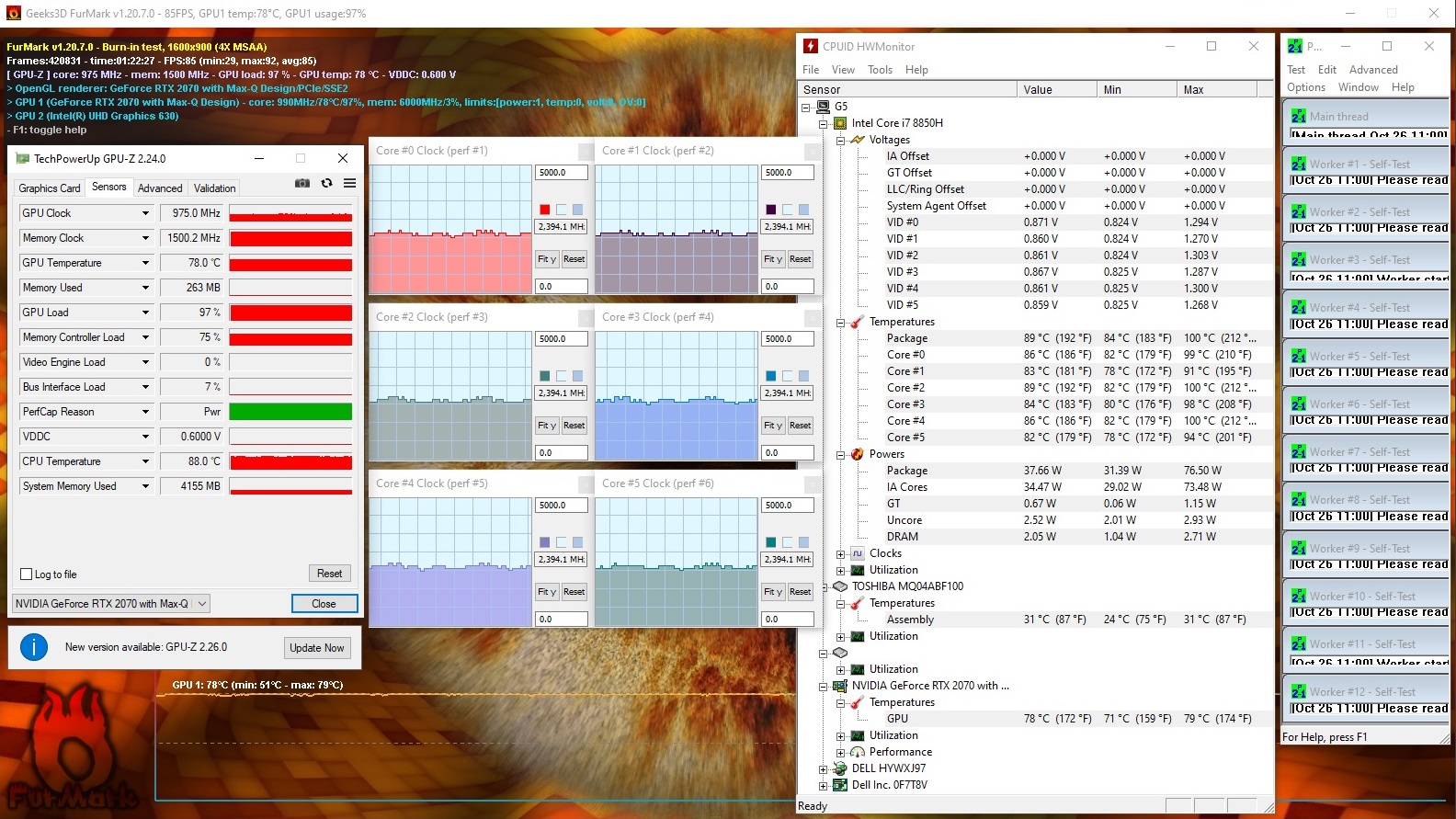Click the GPU-Z Close button
The height and width of the screenshot is (819, 1456).
[x=324, y=604]
